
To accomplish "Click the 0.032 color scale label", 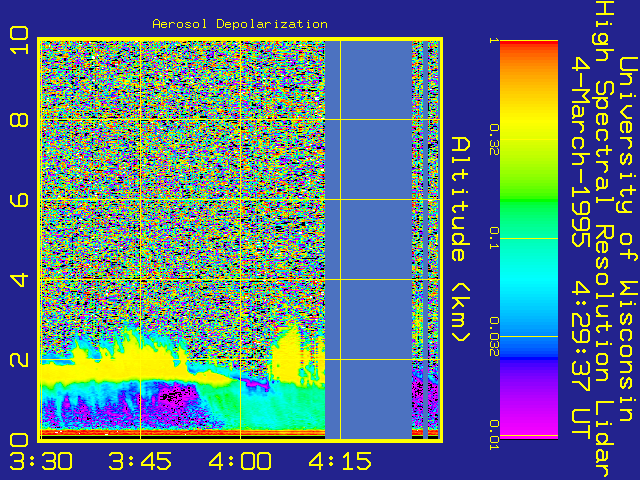I will click(x=494, y=336).
